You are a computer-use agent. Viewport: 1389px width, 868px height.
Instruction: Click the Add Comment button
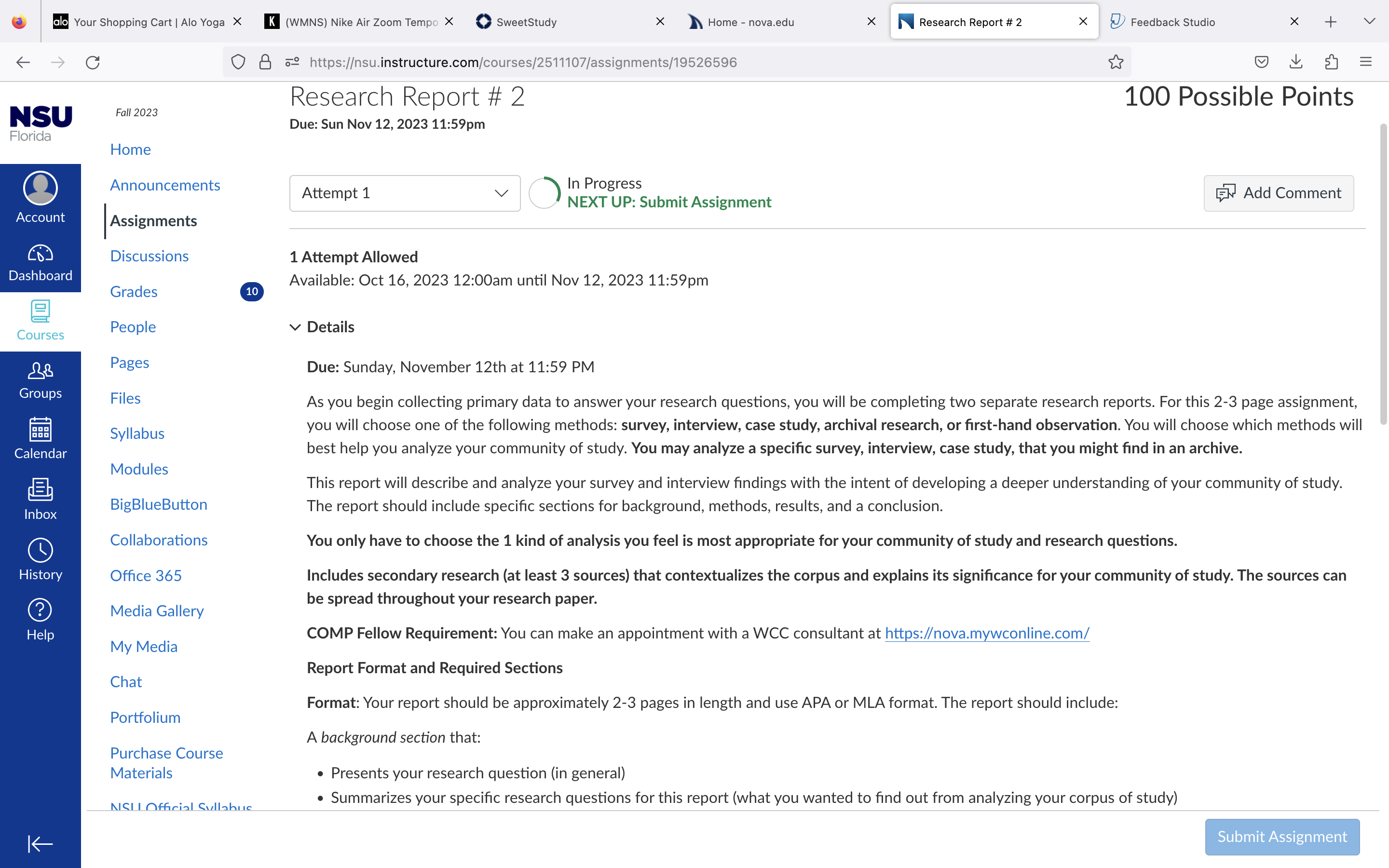tap(1279, 193)
